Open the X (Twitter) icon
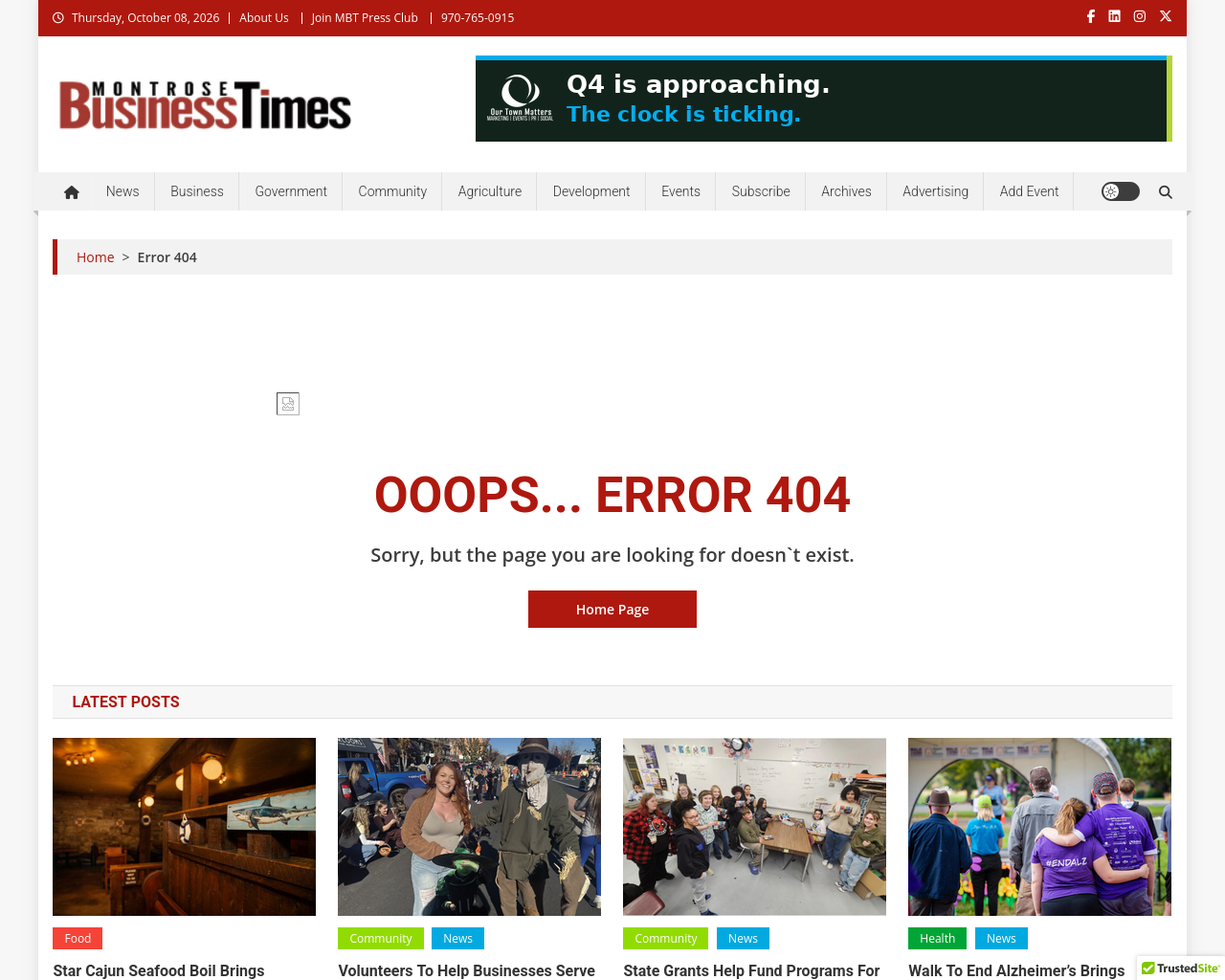The width and height of the screenshot is (1225, 980). 1166,16
